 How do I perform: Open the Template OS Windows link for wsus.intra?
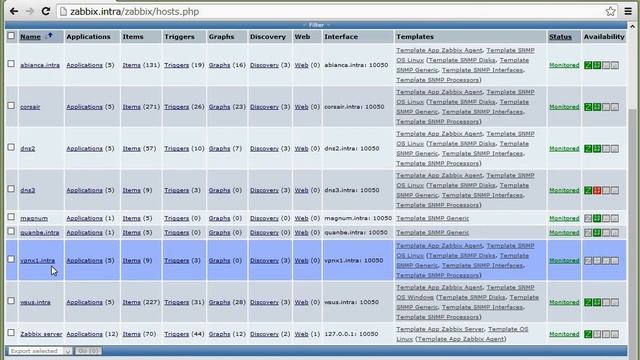tap(415, 297)
